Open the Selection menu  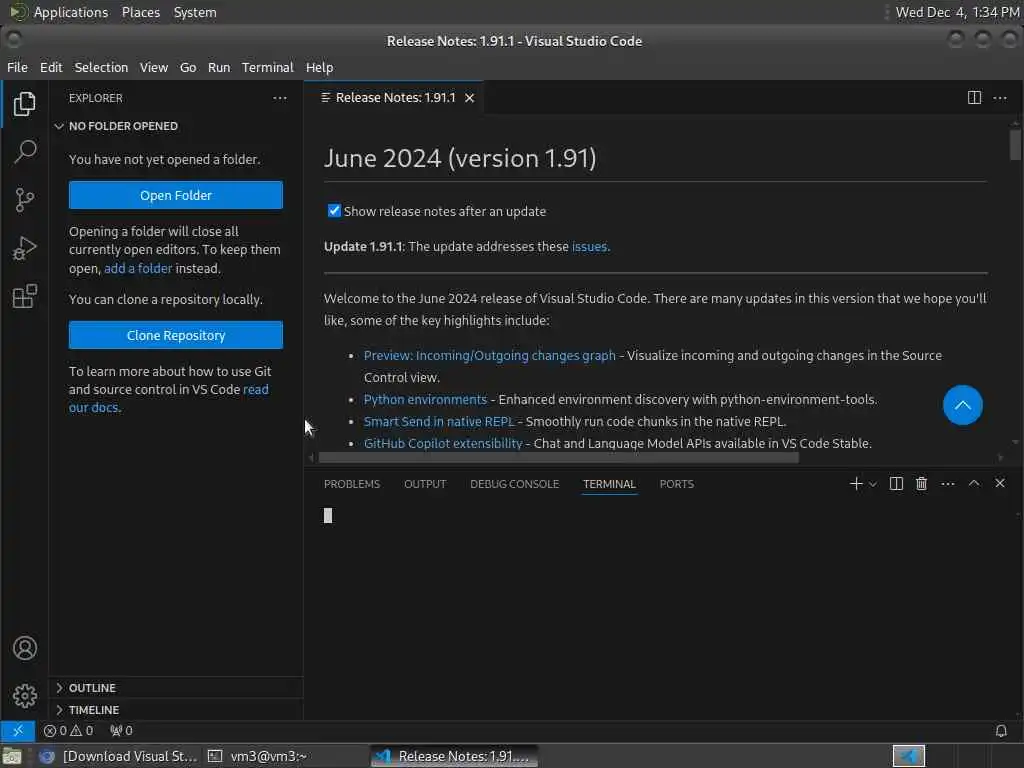[x=101, y=67]
